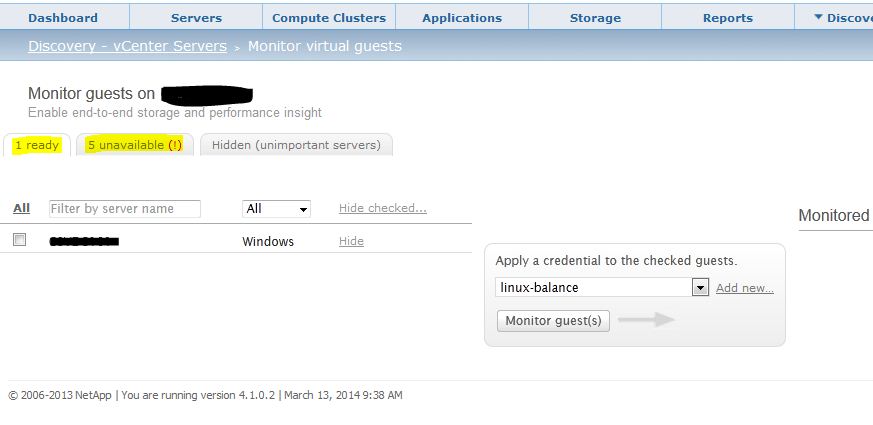873x425 pixels.
Task: Go to the Dashboard tab
Action: 63,17
